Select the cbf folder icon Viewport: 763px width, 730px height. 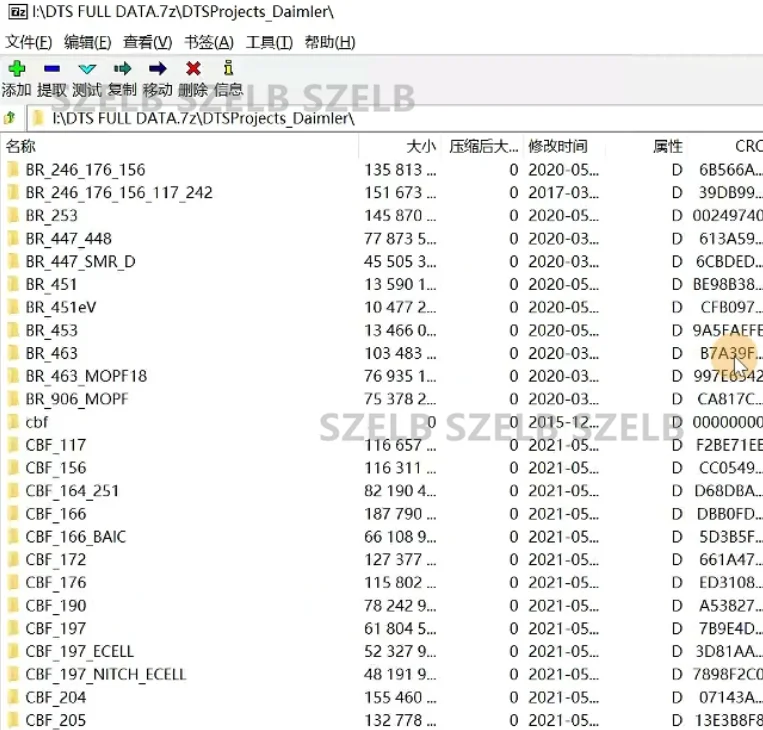[13, 422]
